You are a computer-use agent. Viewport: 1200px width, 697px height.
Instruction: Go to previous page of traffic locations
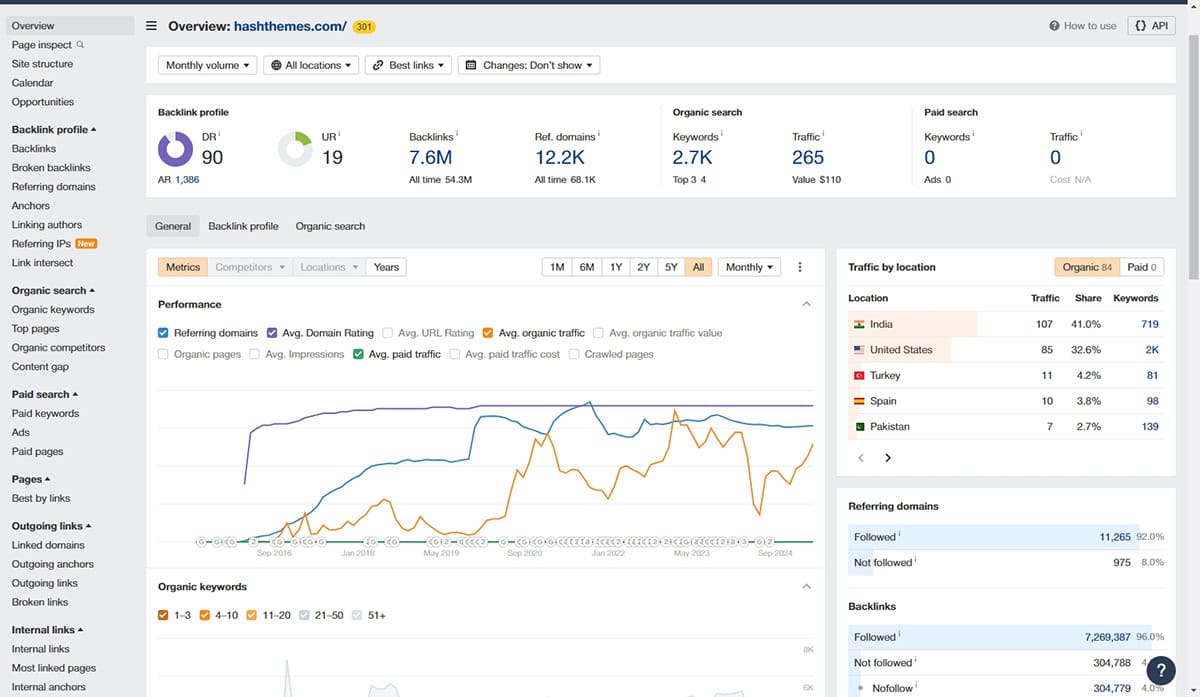[860, 458]
